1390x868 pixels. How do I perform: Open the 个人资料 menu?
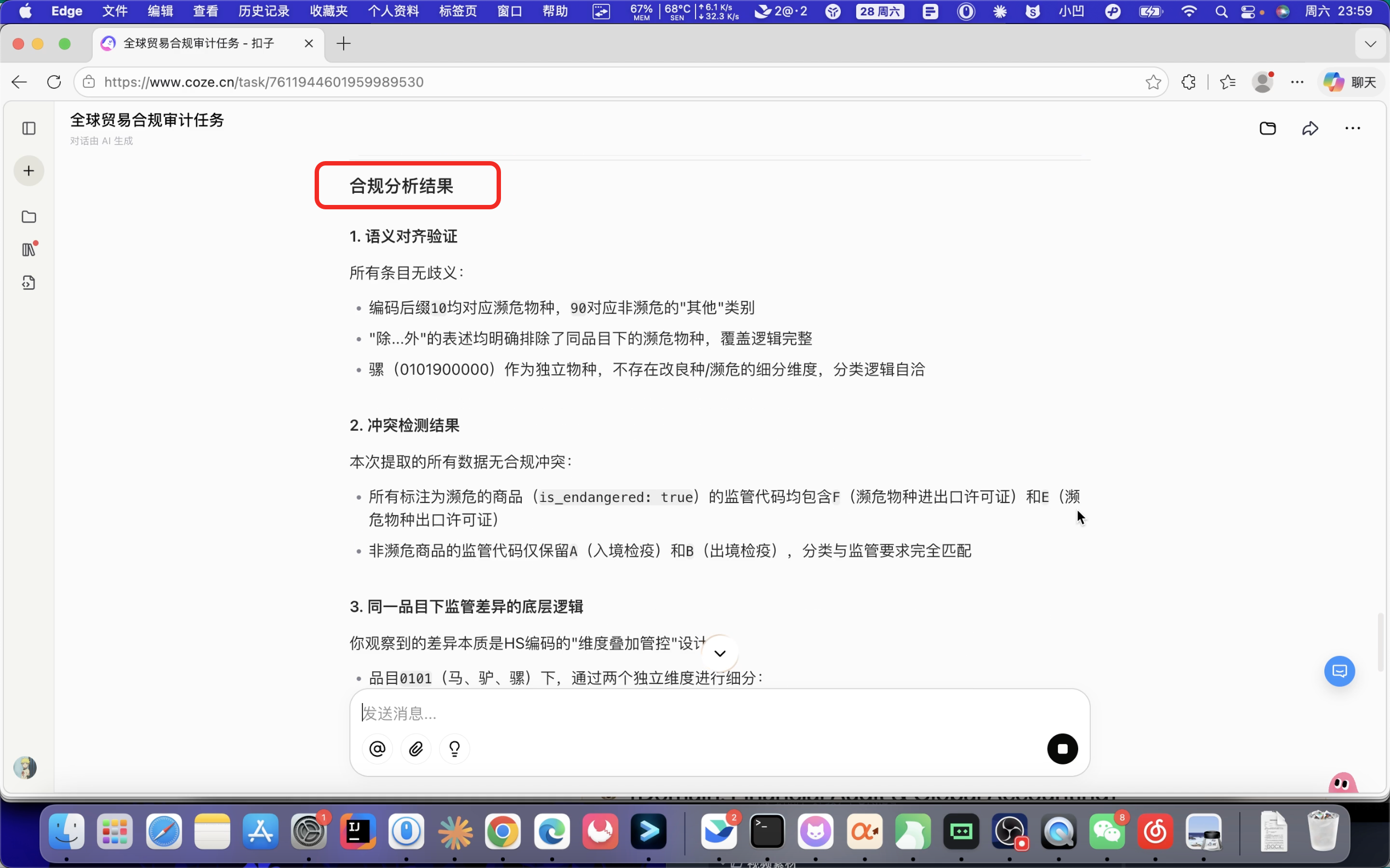tap(394, 11)
